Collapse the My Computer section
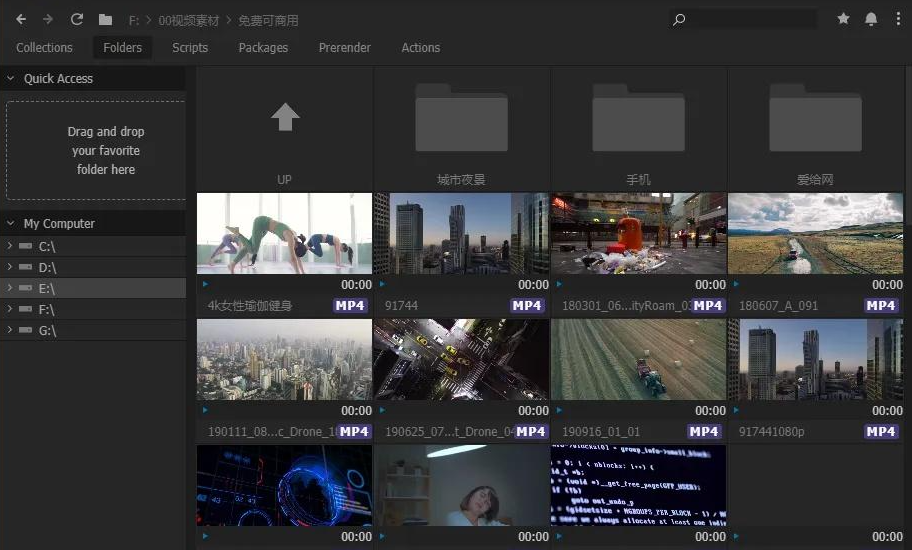The height and width of the screenshot is (550, 912). coord(11,224)
